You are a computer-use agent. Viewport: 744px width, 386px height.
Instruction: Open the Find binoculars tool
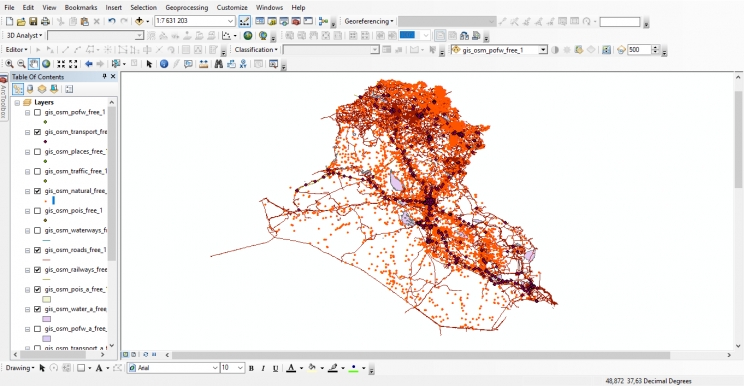(x=219, y=64)
